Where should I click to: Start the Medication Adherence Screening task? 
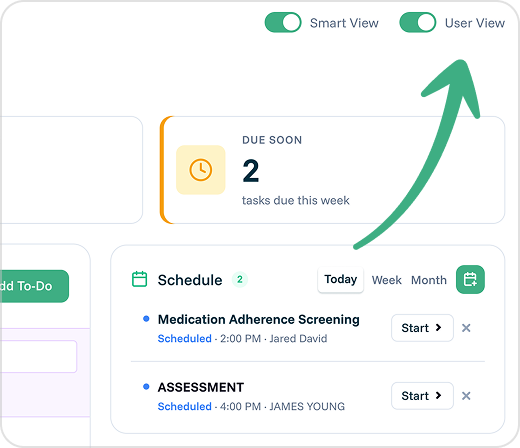pyautogui.click(x=422, y=328)
